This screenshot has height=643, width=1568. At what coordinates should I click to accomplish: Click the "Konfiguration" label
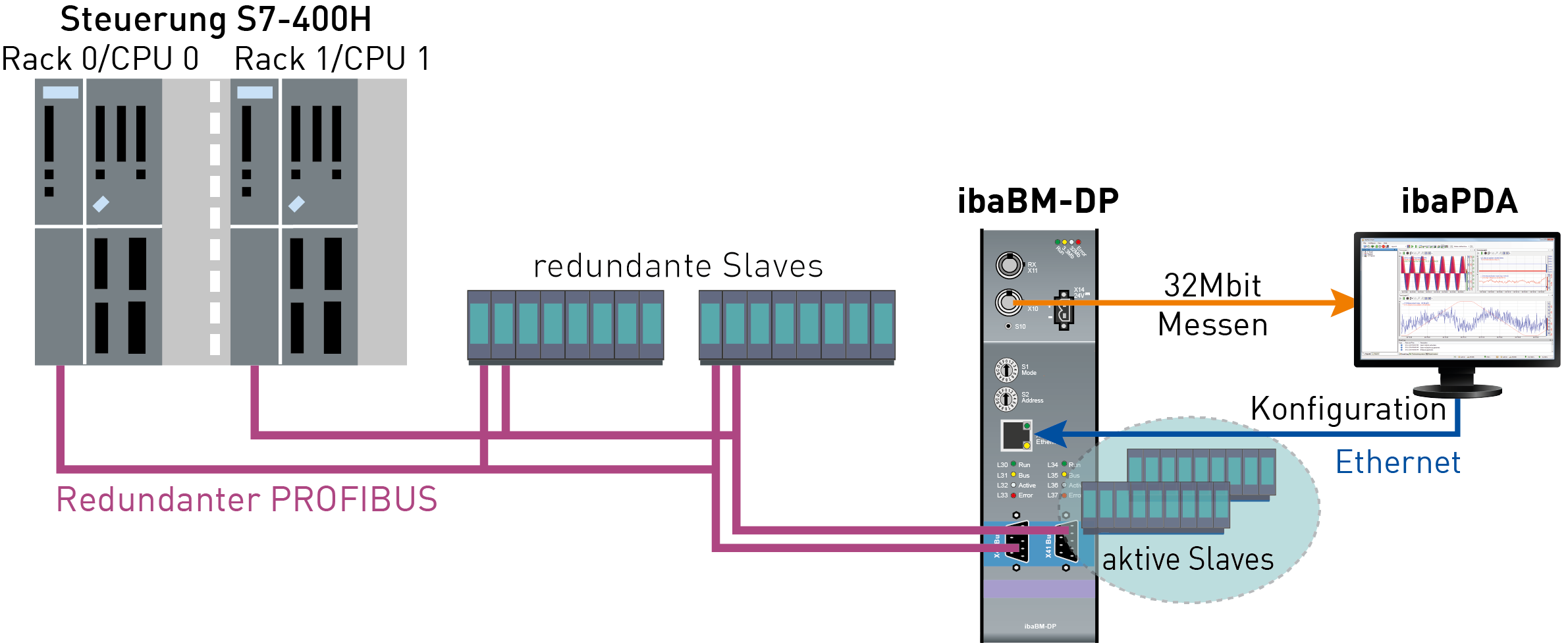pos(1348,409)
